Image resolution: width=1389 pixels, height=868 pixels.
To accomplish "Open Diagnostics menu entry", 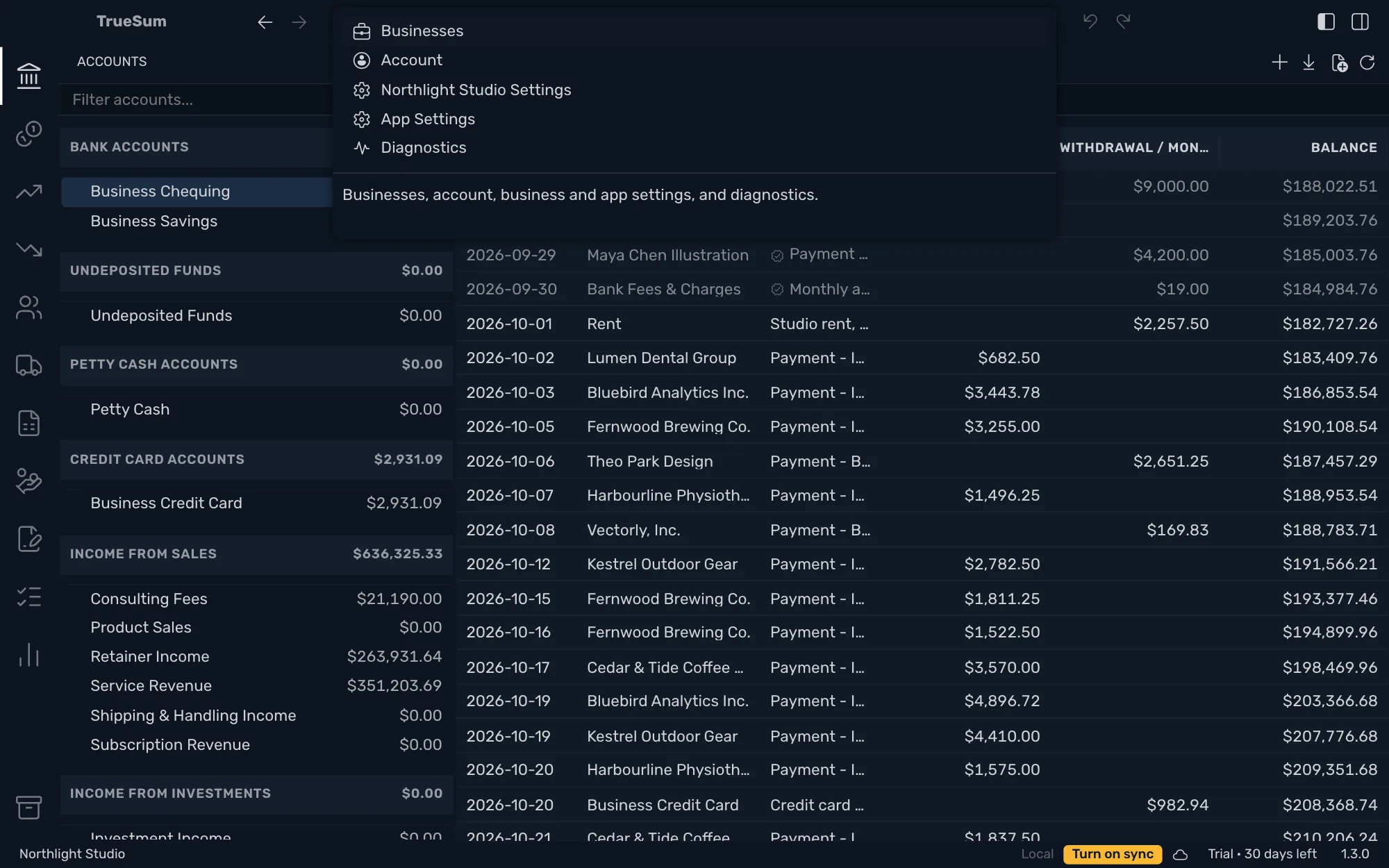I will pyautogui.click(x=694, y=148).
